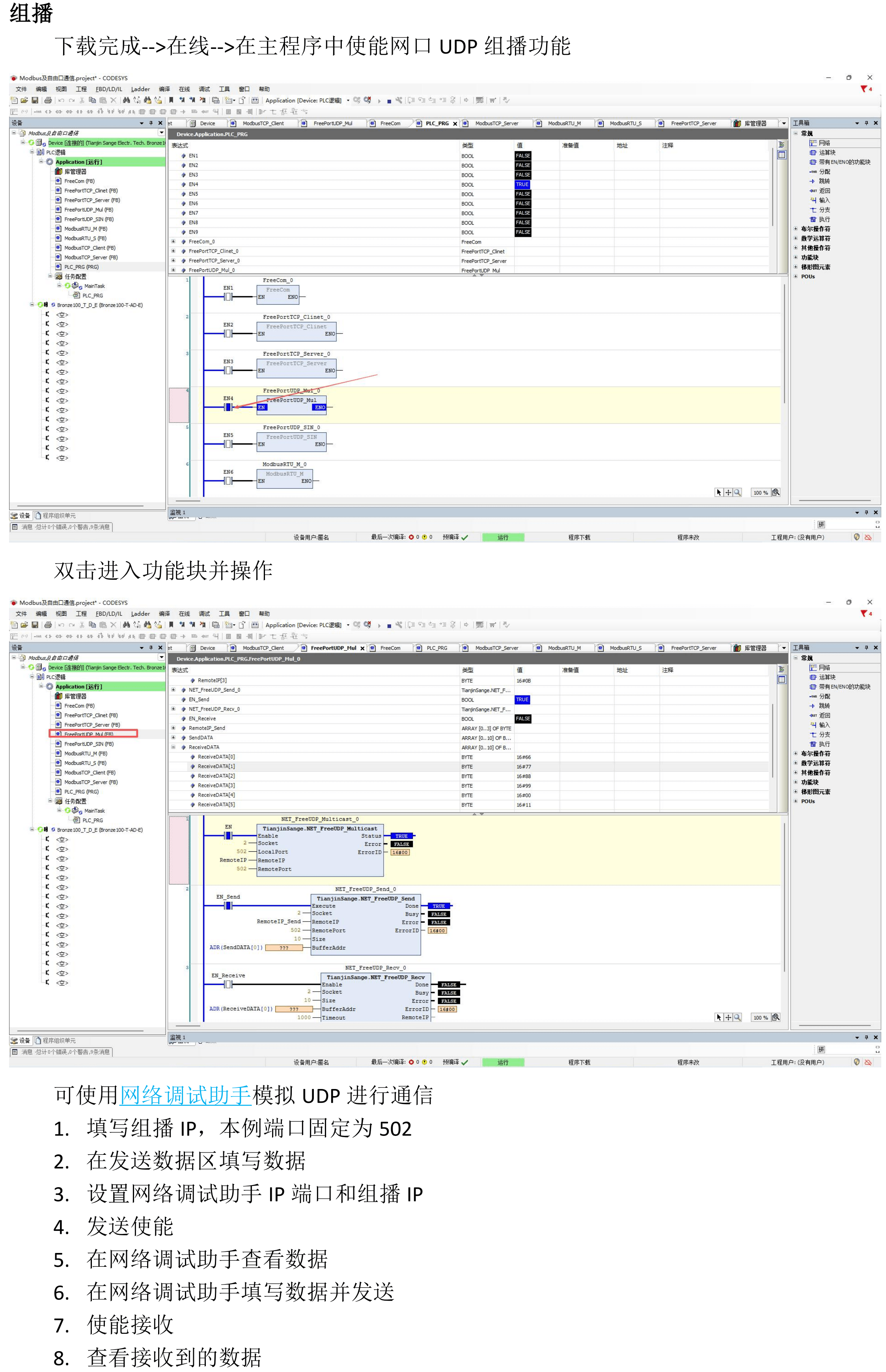Click 100 % zoom field in upper ladder editor
Viewport: 886px width, 1372px height.
pyautogui.click(x=761, y=493)
